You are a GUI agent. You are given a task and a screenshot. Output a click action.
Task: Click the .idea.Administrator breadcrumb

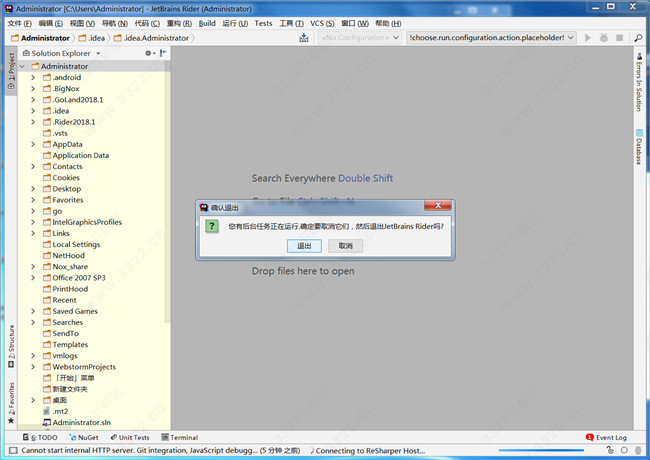click(151, 38)
